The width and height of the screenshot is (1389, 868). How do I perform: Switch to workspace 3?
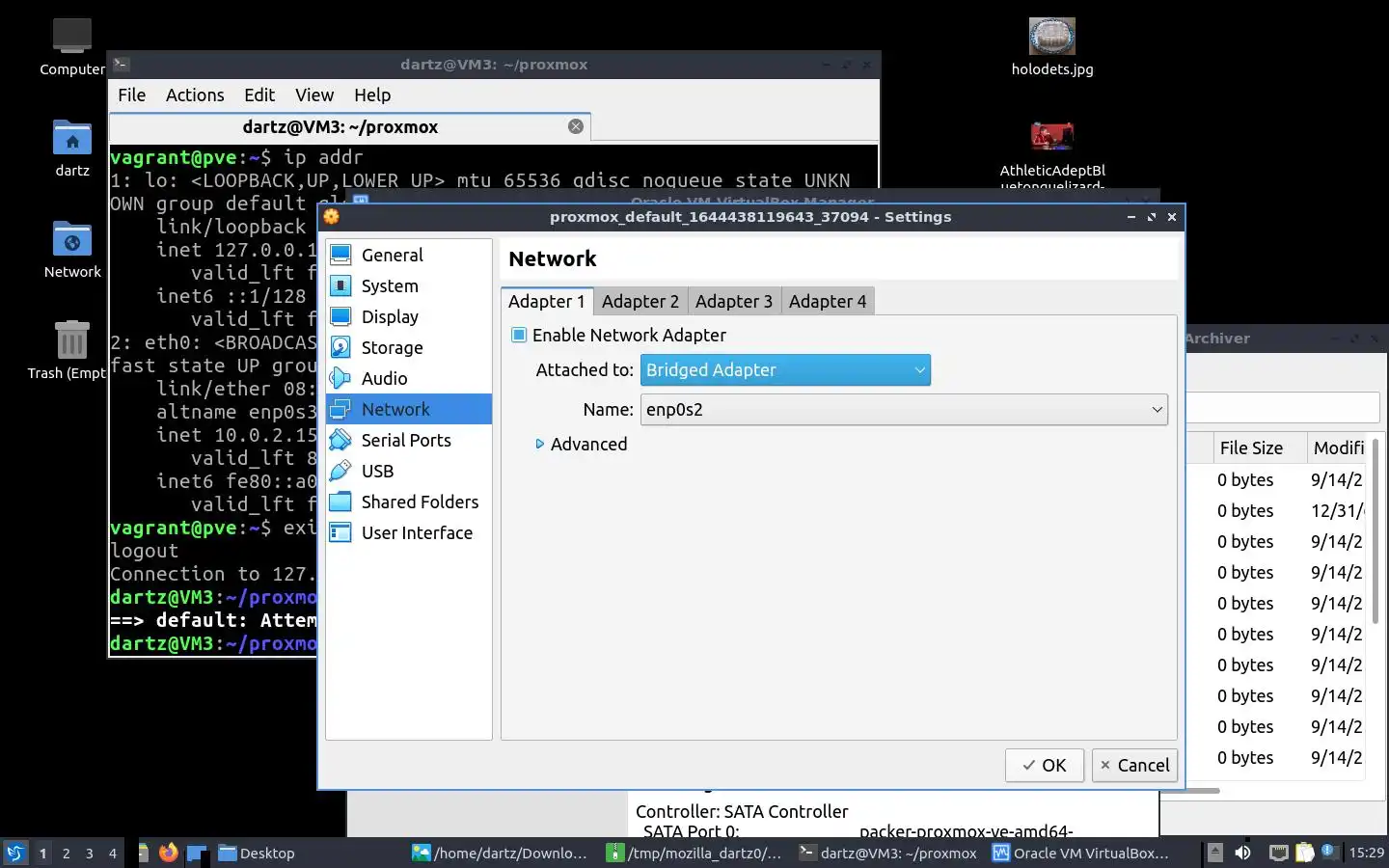click(x=90, y=853)
